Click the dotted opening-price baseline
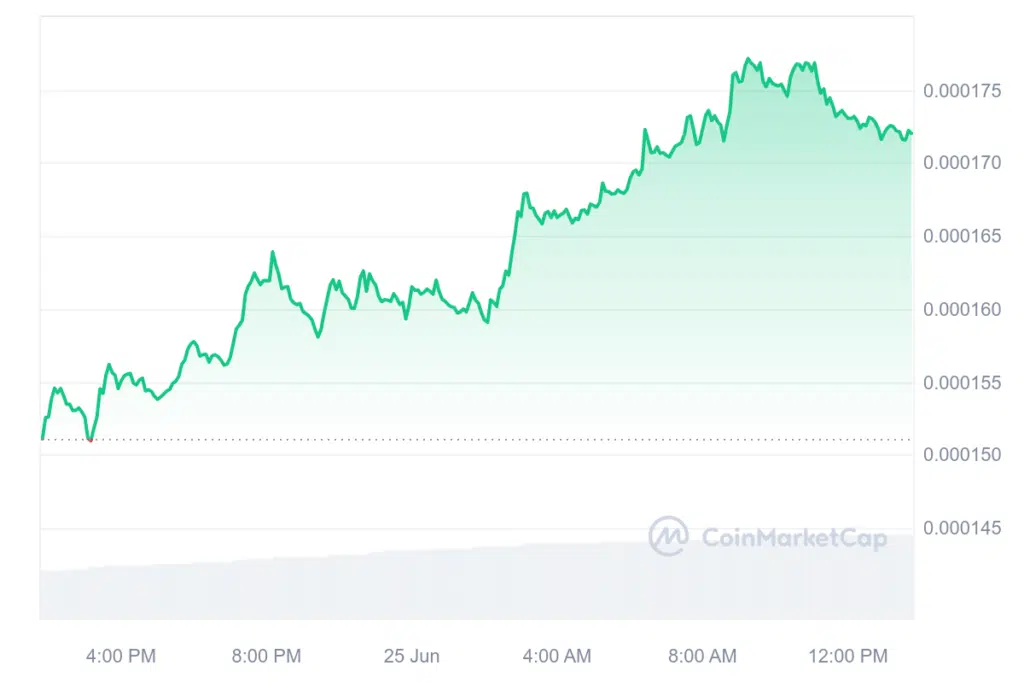 tap(500, 439)
